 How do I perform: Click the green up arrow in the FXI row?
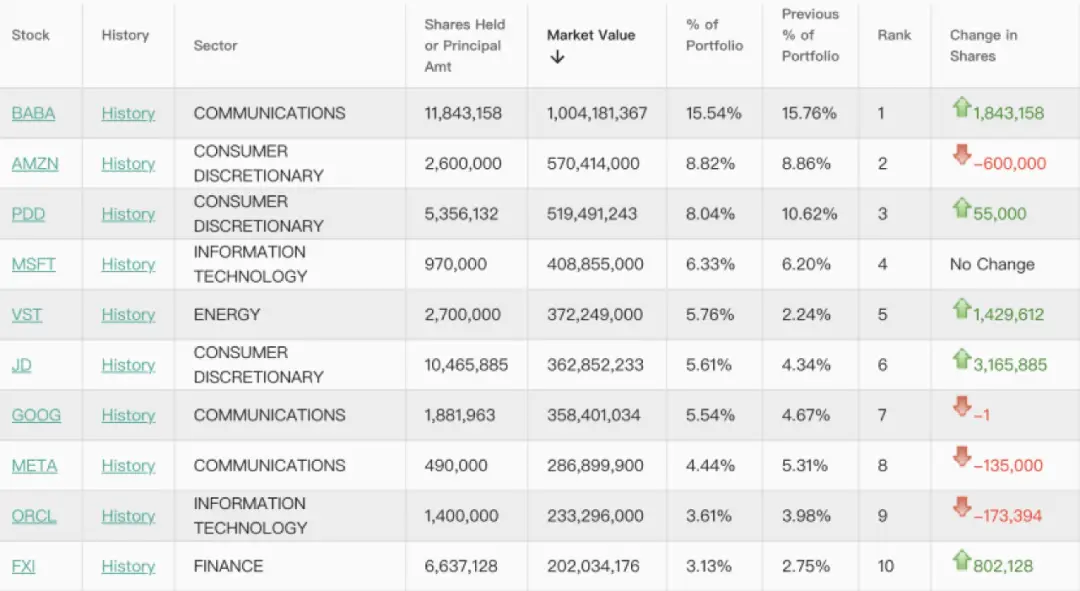pyautogui.click(x=961, y=559)
